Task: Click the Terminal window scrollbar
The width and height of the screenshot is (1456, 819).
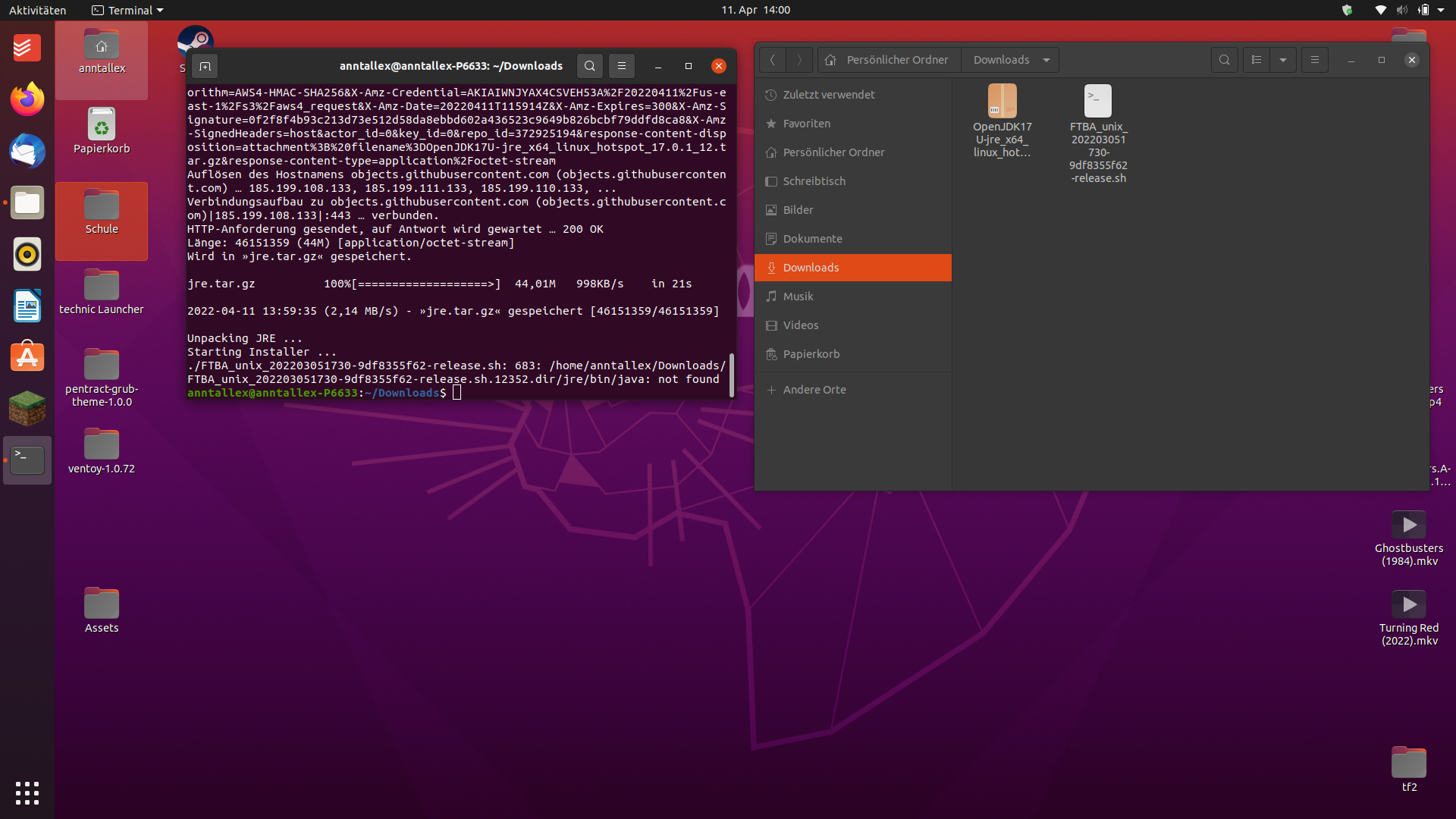Action: pos(732,375)
